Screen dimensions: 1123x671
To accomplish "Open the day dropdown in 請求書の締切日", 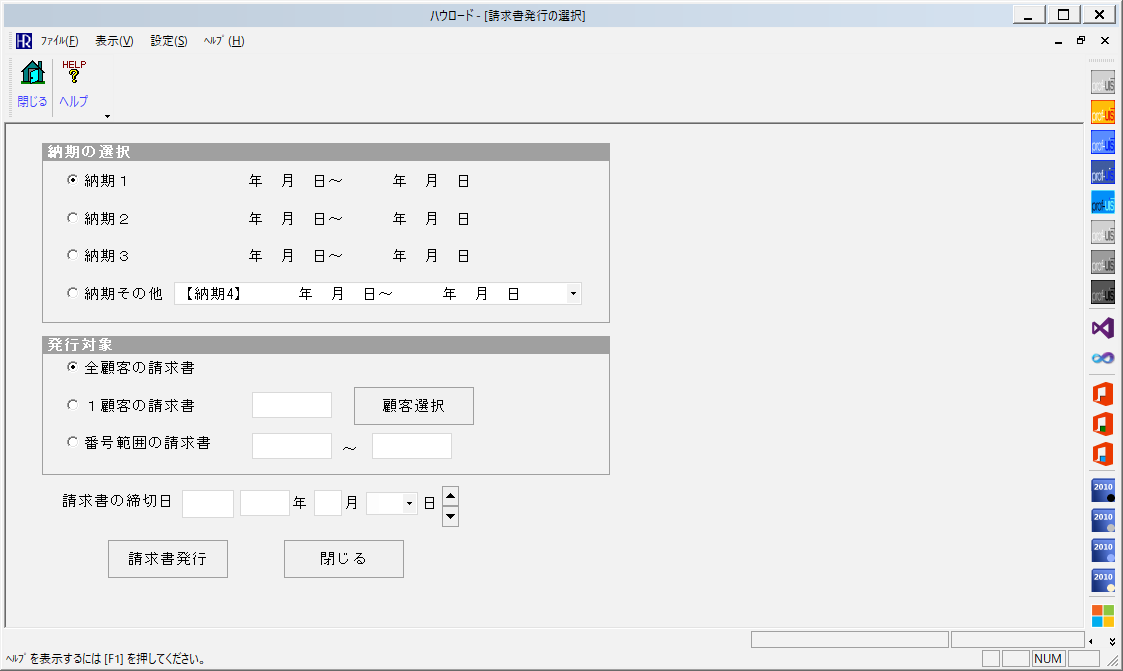I will pyautogui.click(x=409, y=505).
